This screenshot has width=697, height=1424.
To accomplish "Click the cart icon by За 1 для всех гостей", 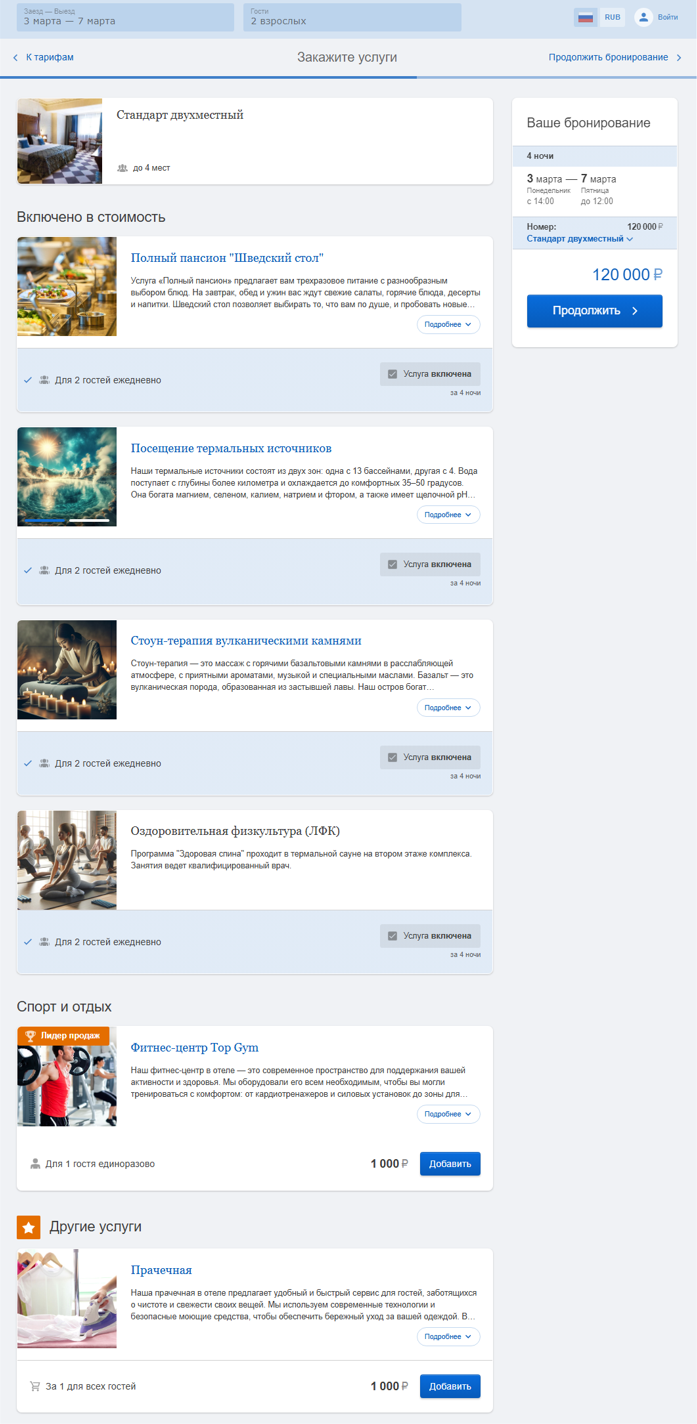I will pos(36,1387).
